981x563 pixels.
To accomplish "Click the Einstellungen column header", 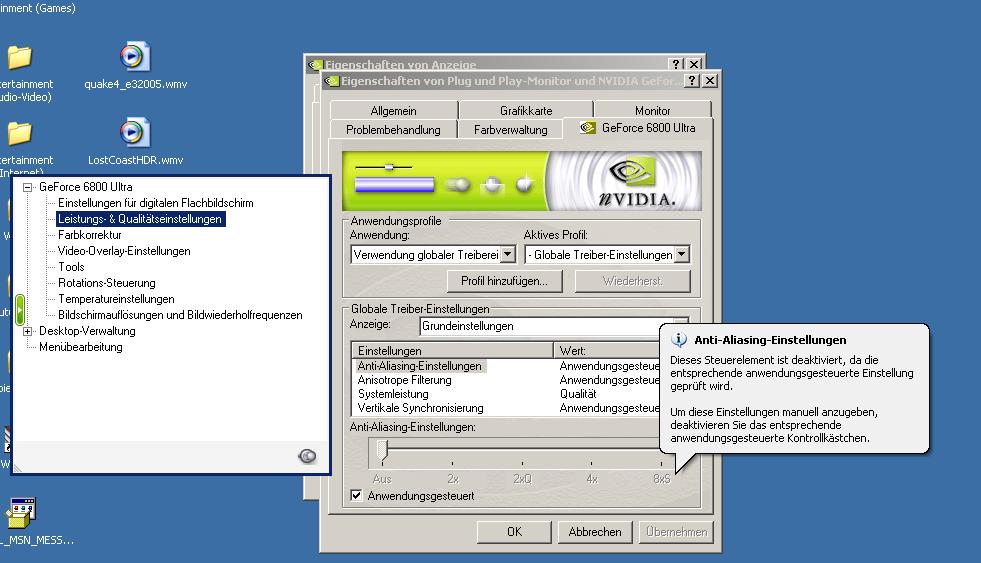I will click(x=453, y=351).
